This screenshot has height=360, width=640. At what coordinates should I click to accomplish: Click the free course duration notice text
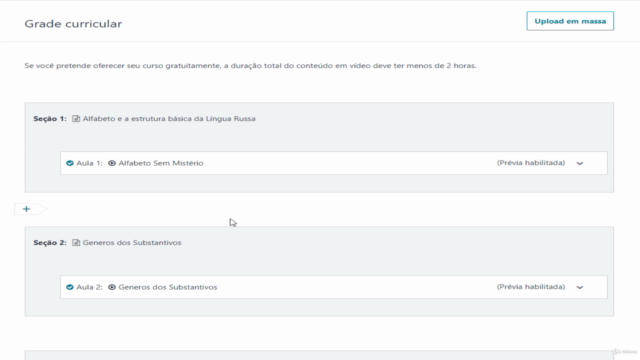250,66
